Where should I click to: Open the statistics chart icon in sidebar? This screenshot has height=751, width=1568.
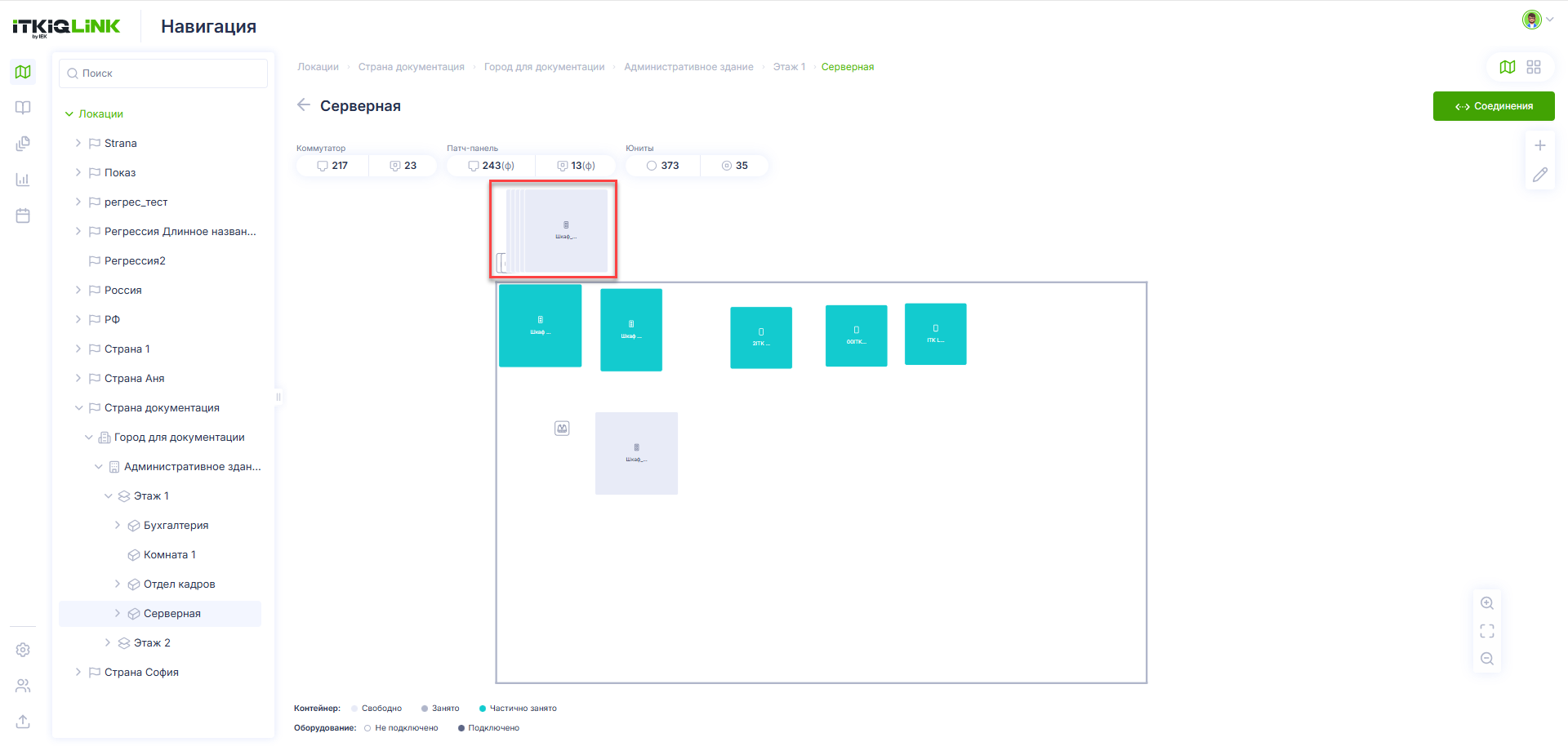[x=23, y=180]
